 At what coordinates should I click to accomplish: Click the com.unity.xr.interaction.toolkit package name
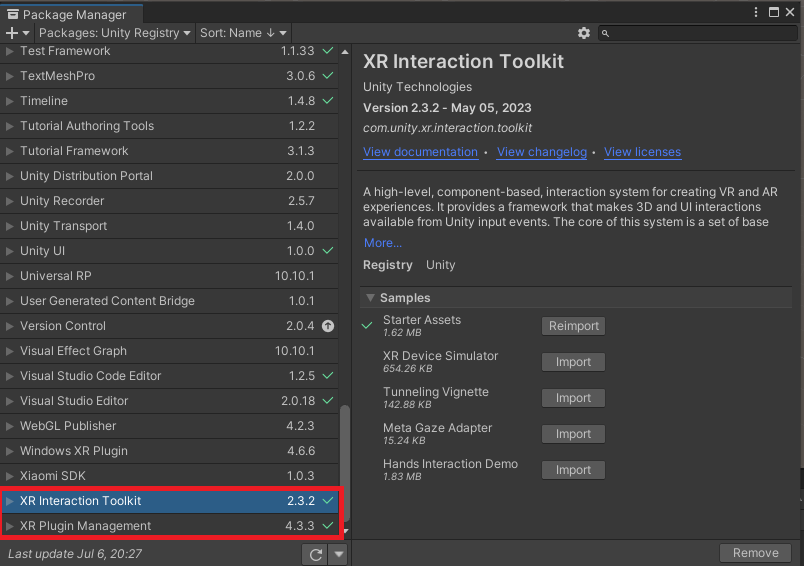tap(447, 128)
